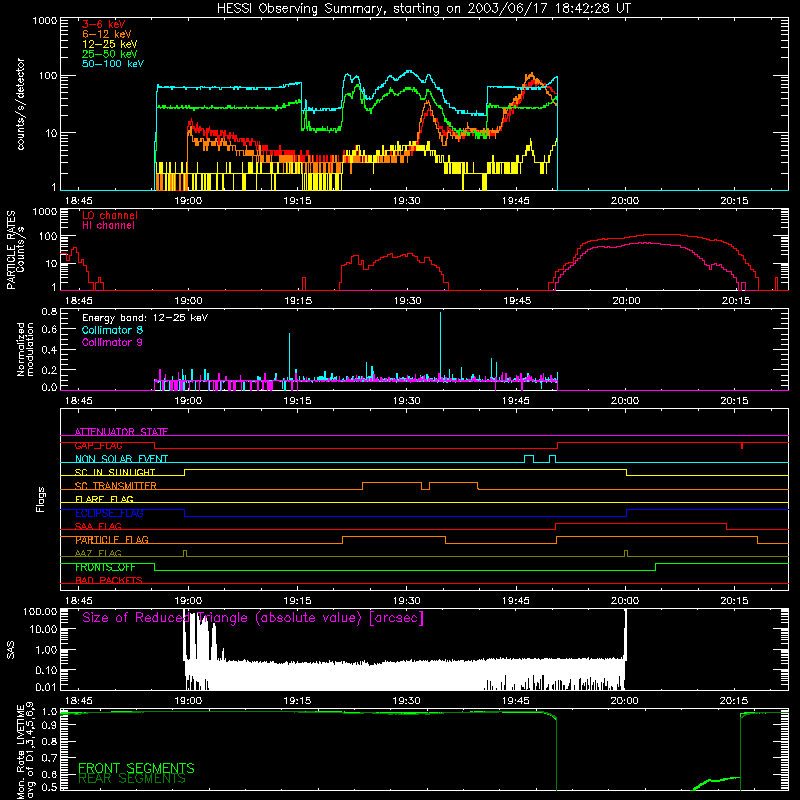Click the ATTENUATOR_STATE flag label
Viewport: 800px width, 800px height.
(121, 432)
